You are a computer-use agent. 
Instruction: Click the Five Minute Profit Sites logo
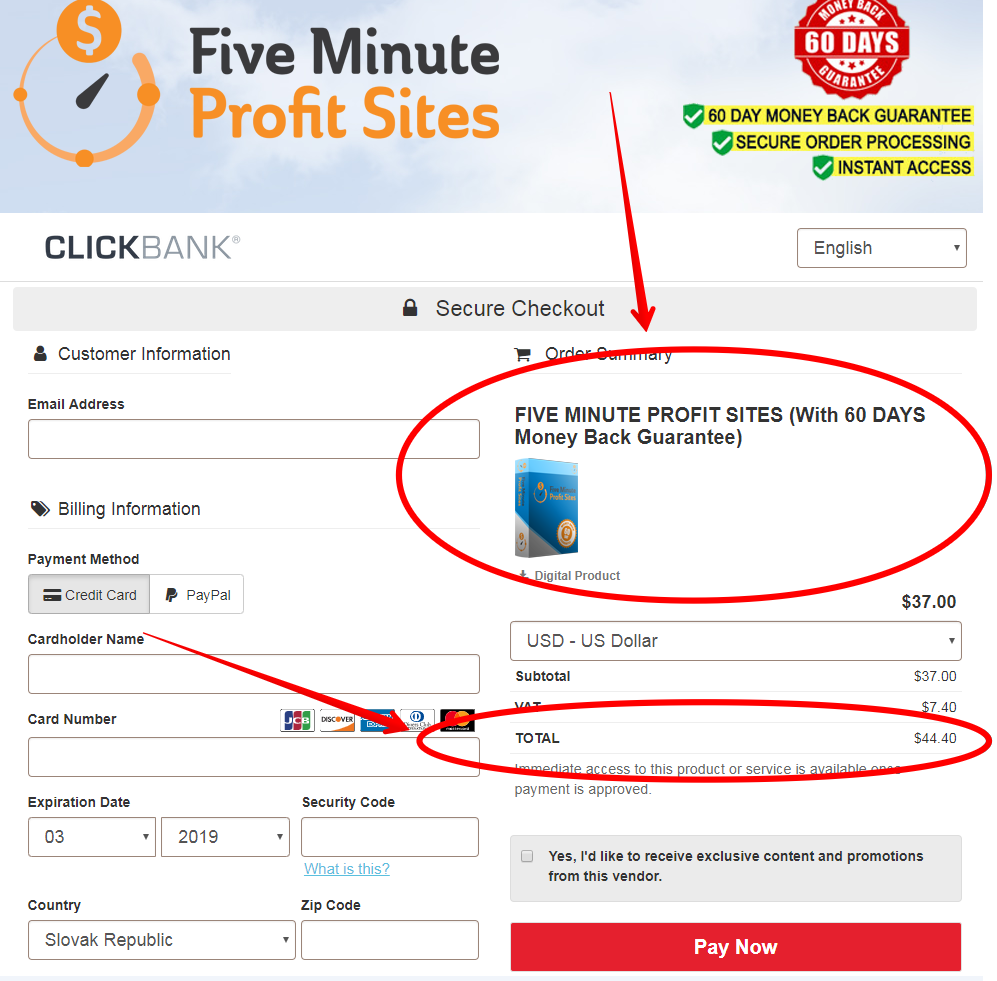258,83
